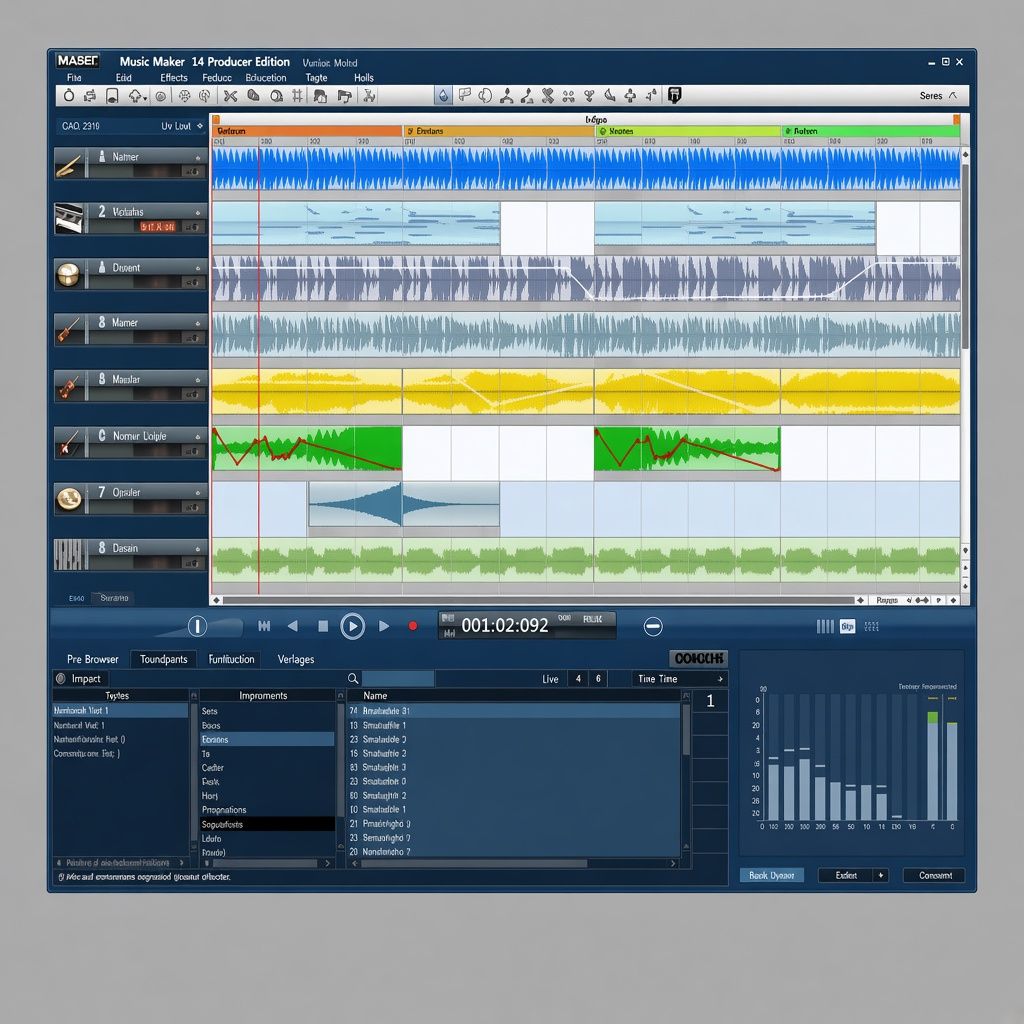Open the Holls menu

pos(364,78)
